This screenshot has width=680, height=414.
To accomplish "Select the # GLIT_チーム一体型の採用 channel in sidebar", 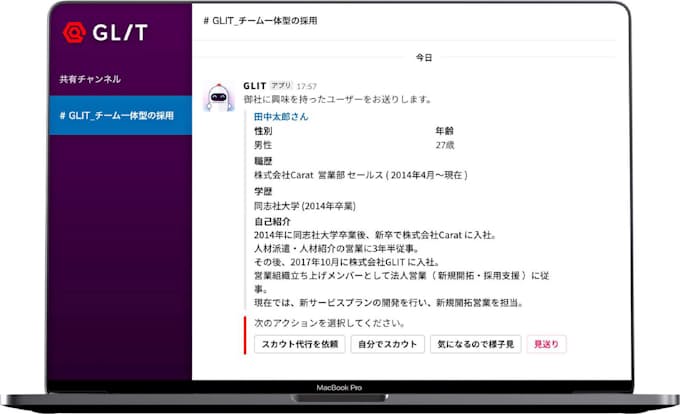I will pyautogui.click(x=117, y=116).
